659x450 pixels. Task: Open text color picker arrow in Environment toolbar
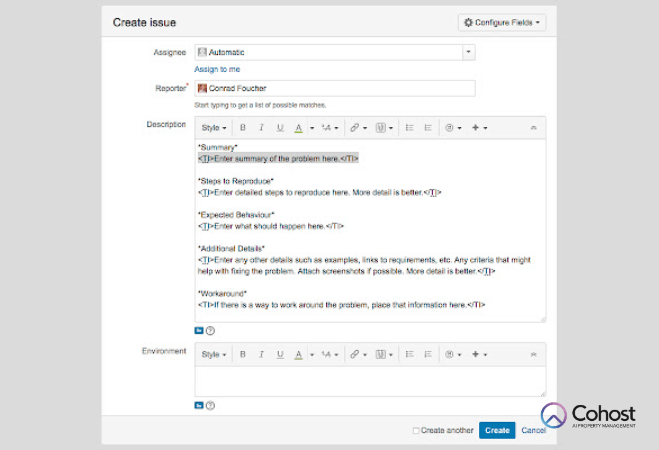point(312,355)
